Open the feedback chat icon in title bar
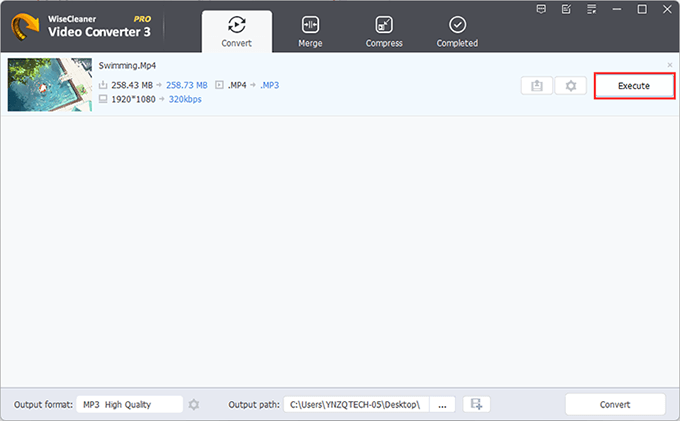The width and height of the screenshot is (680, 421). (x=541, y=9)
